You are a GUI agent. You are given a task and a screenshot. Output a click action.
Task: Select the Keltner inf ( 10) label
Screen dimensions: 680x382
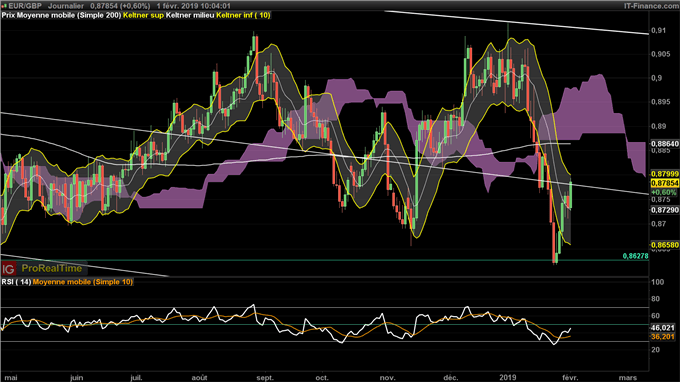[243, 15]
